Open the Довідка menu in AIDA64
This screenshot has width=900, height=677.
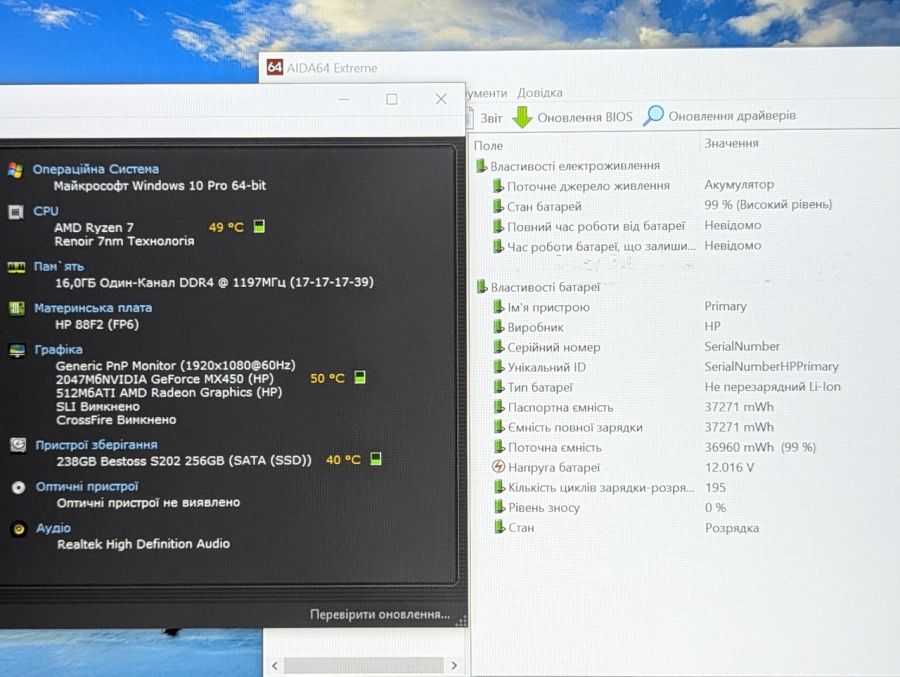tap(540, 92)
